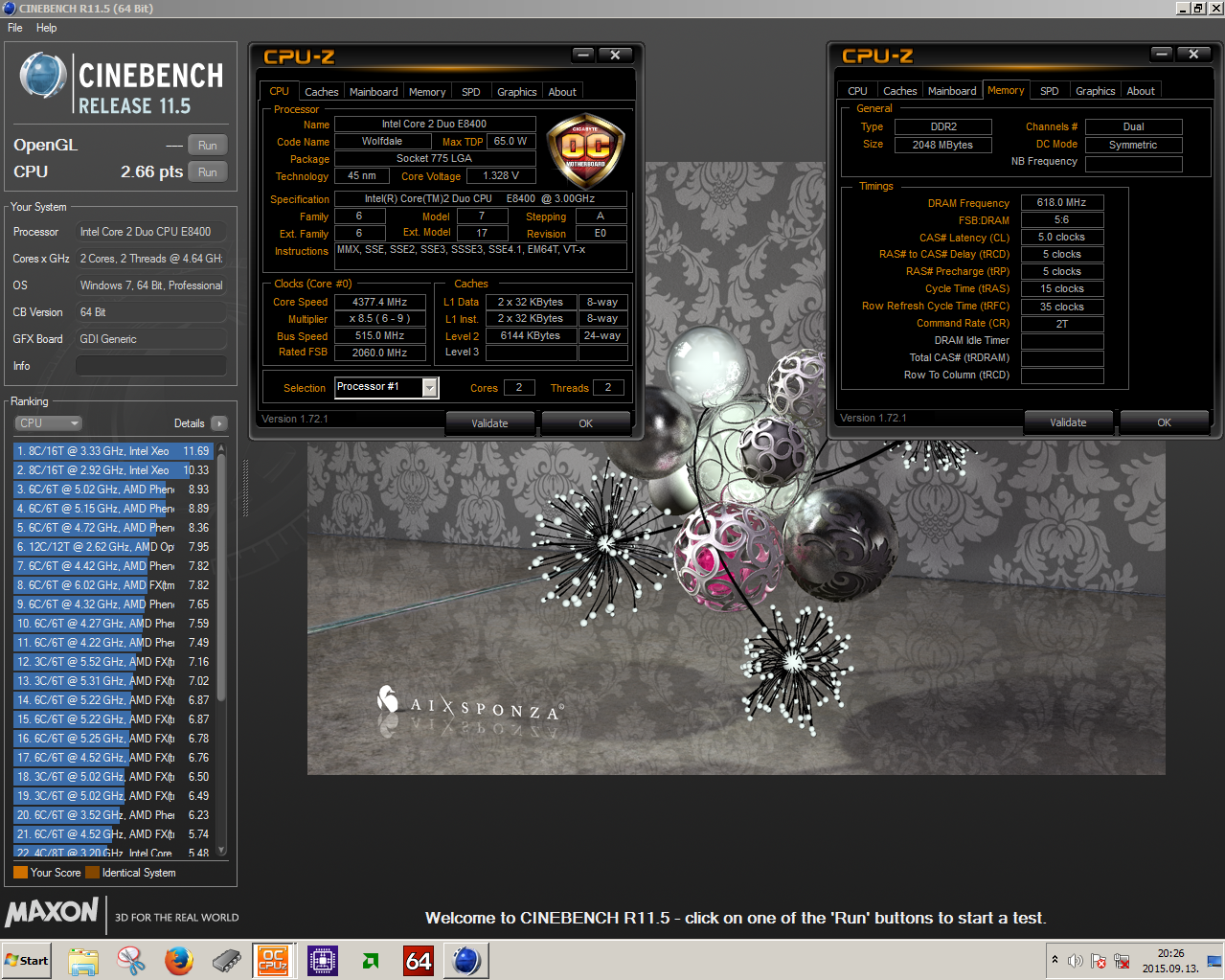Open the CPU ranking dropdown
1225x980 pixels.
tap(48, 423)
